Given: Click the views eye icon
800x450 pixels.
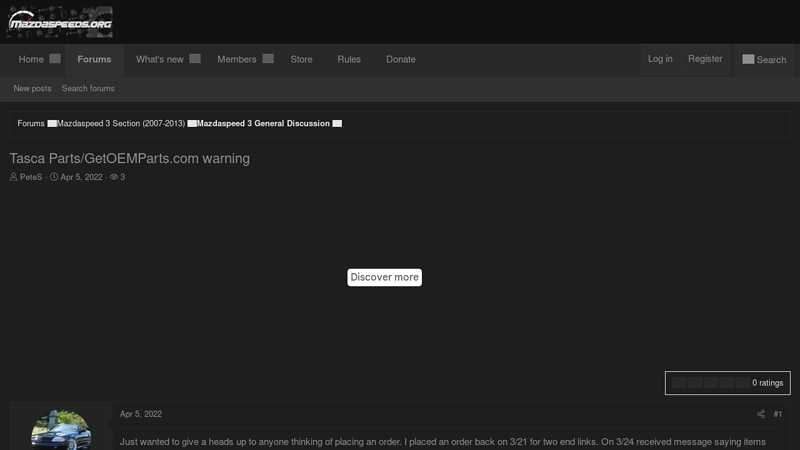Looking at the screenshot, I should click(x=114, y=177).
